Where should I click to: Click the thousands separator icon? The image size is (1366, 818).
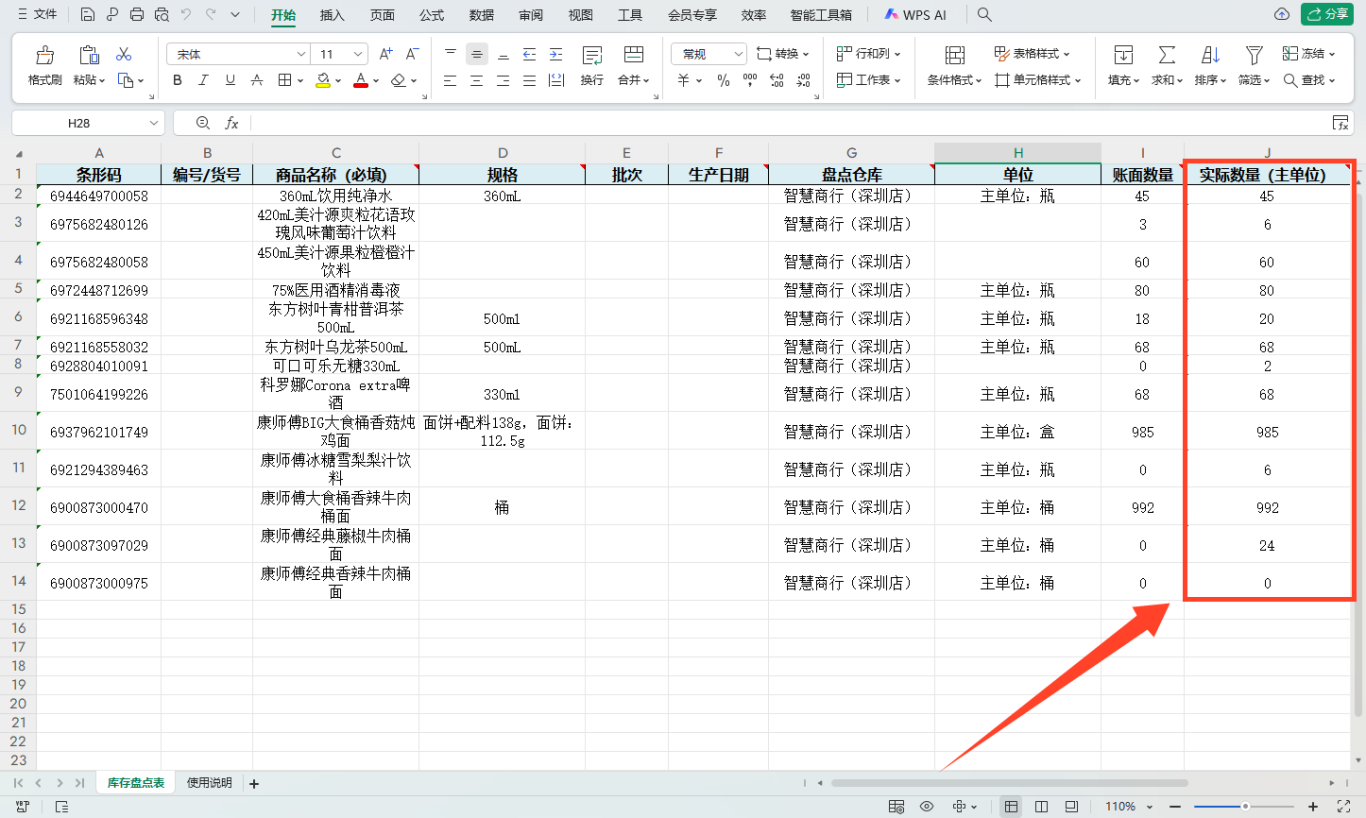[x=750, y=80]
